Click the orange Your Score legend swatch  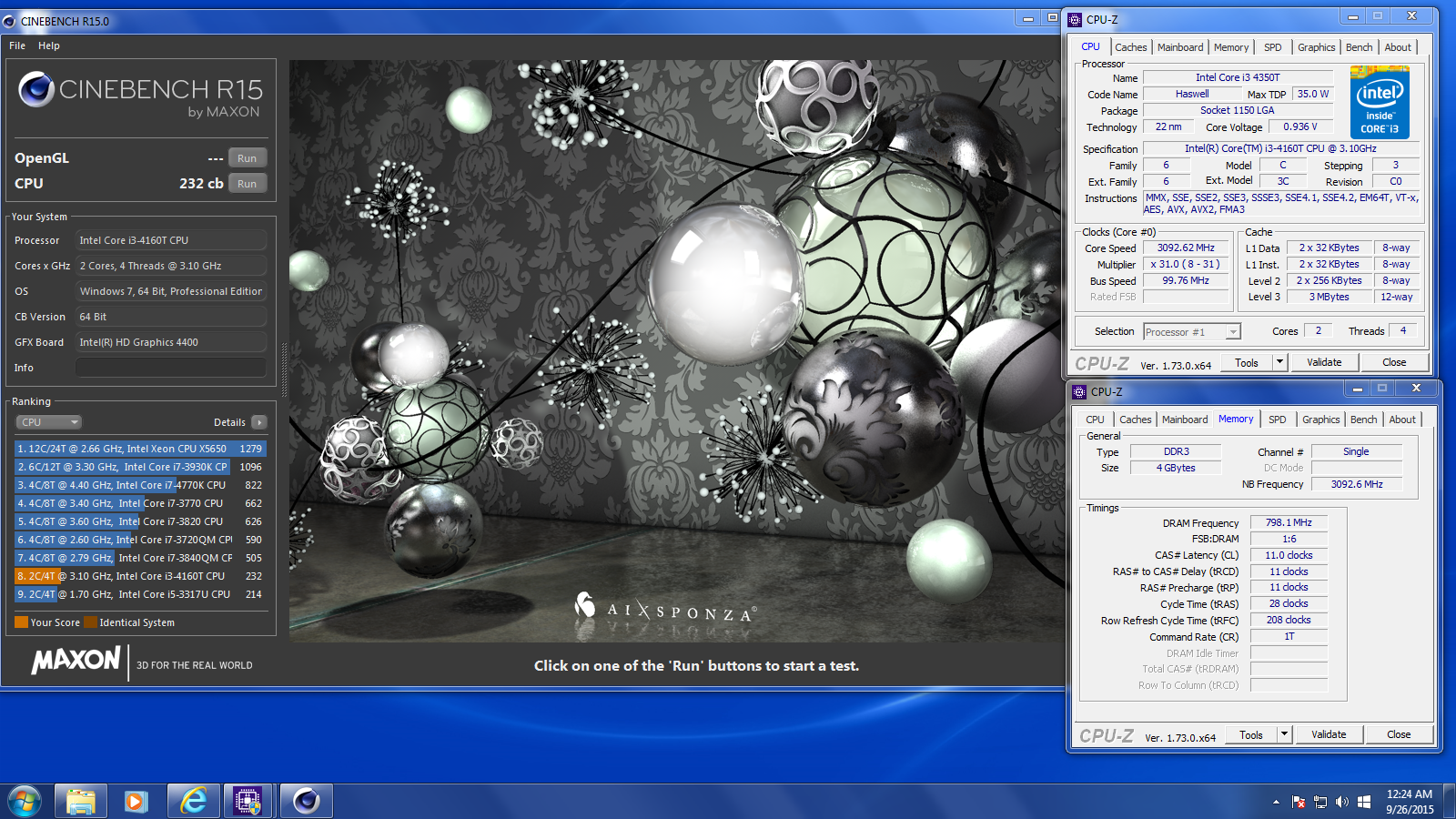point(21,622)
